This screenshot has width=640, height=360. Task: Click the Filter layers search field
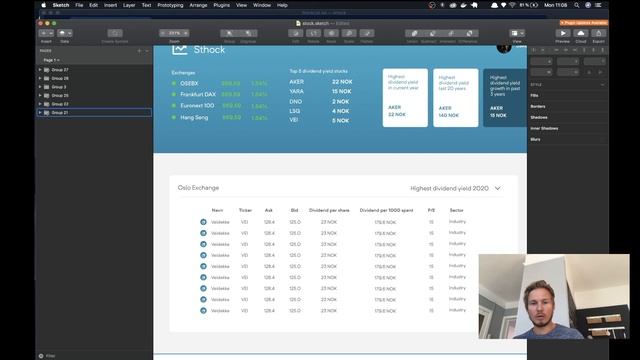tap(94, 356)
